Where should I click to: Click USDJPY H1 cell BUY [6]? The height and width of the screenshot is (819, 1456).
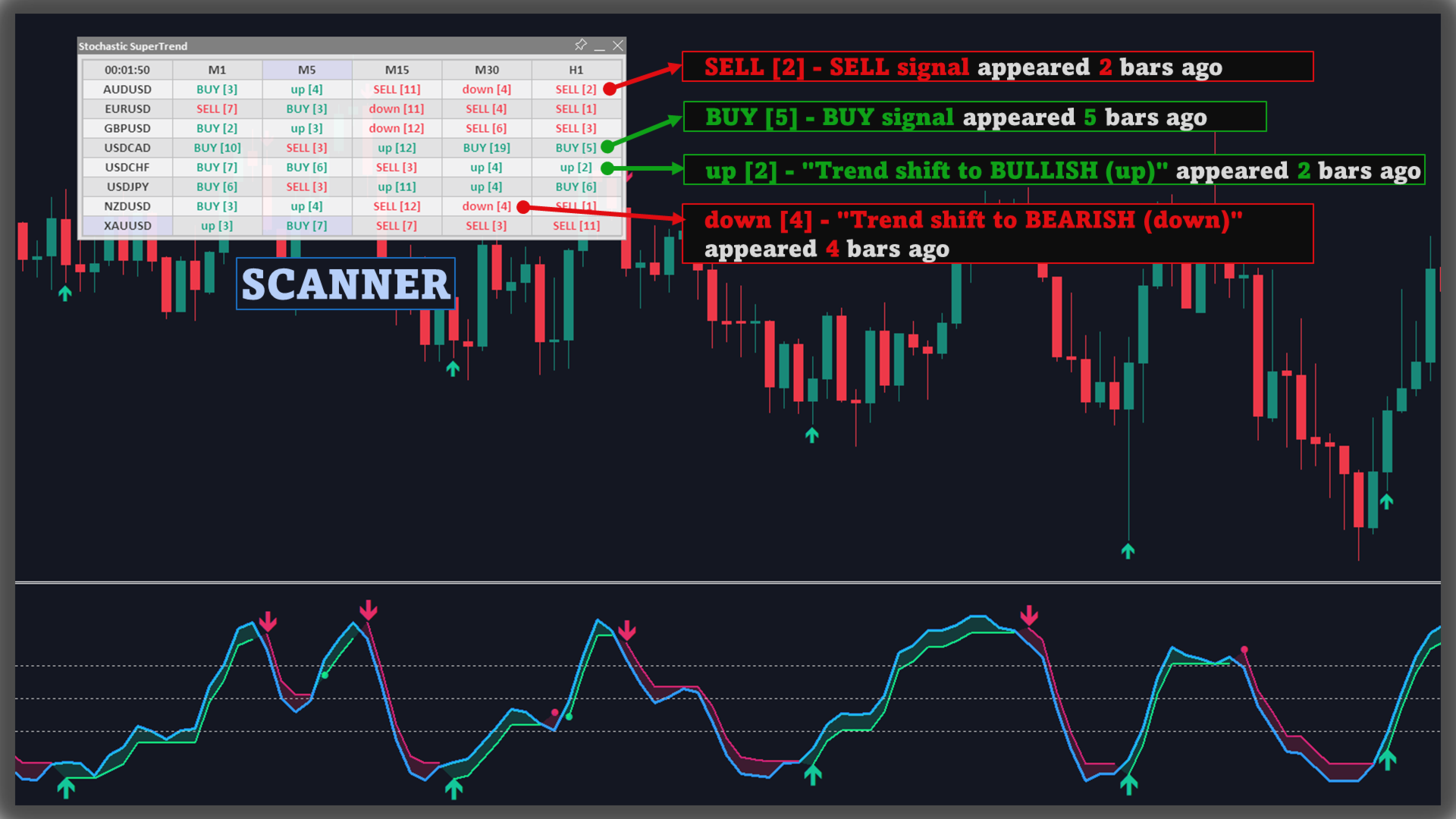point(576,187)
